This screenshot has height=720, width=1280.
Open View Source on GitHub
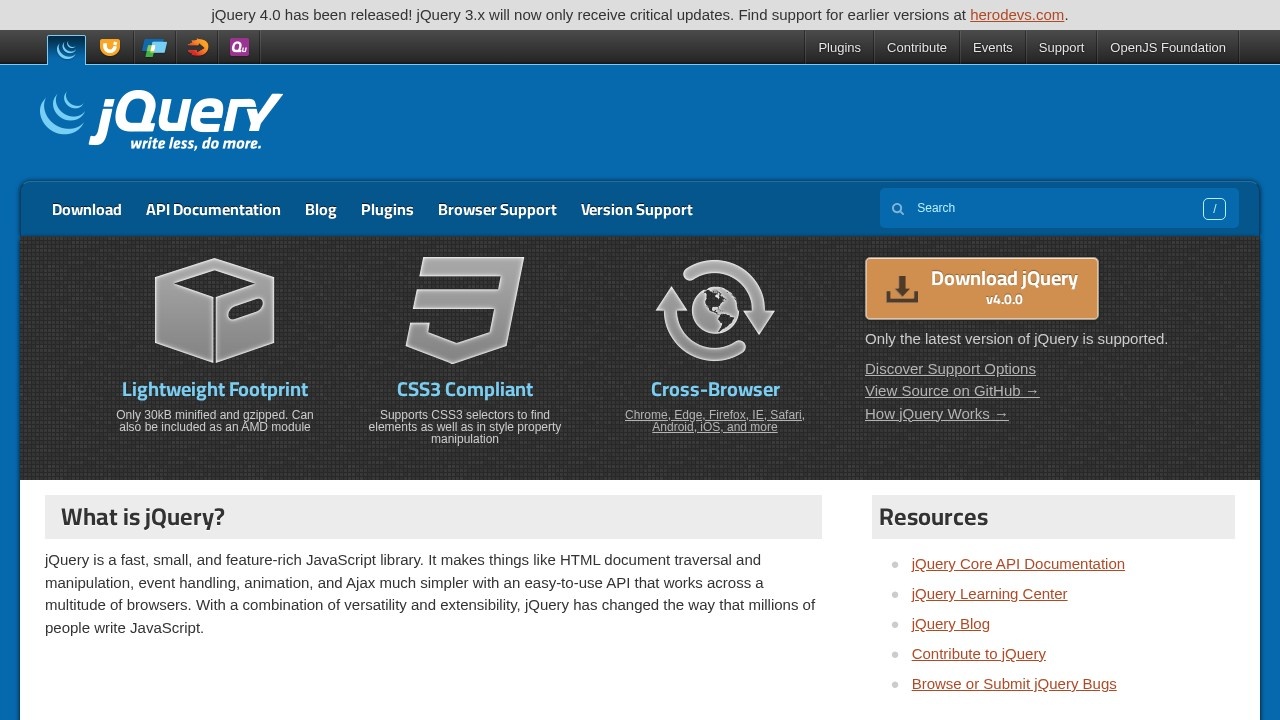[x=951, y=391]
